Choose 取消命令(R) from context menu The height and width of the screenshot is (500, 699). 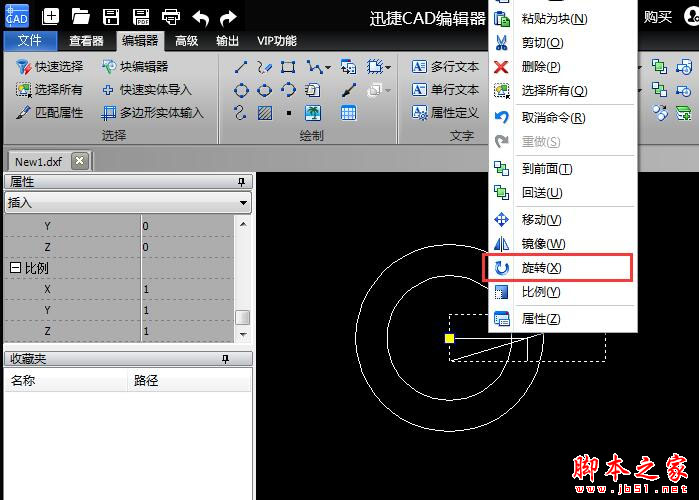pos(563,118)
